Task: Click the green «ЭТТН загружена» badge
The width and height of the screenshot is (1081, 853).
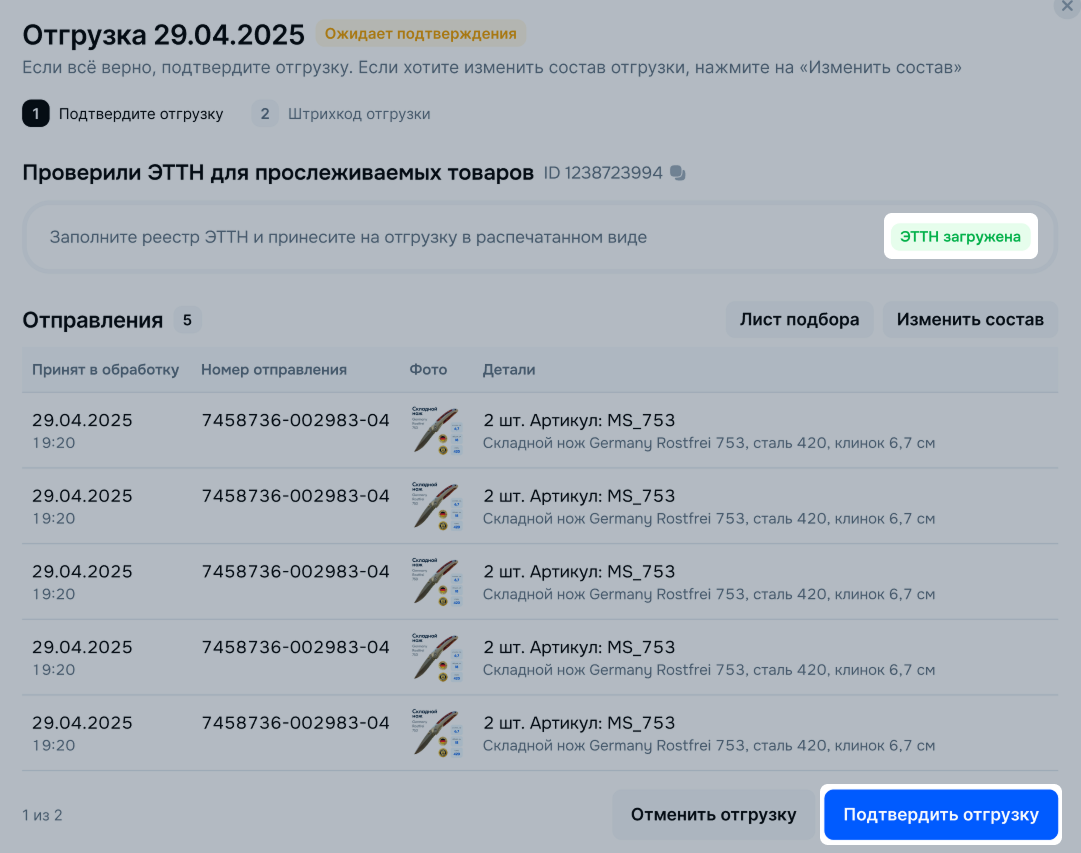Action: [x=960, y=237]
